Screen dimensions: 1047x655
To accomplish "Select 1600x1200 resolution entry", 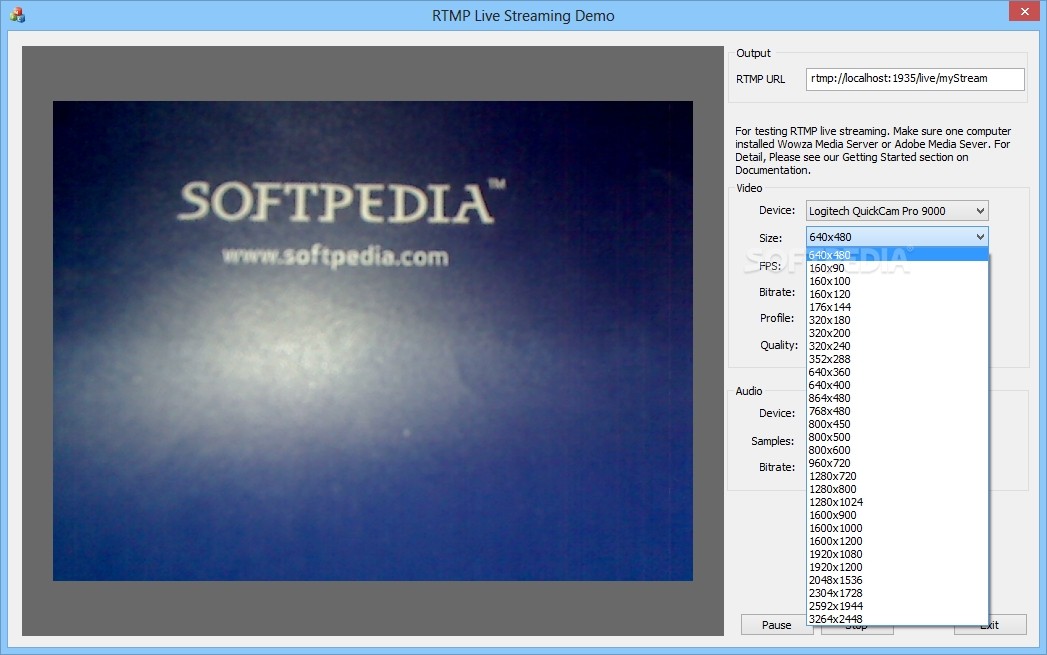I will pos(897,541).
